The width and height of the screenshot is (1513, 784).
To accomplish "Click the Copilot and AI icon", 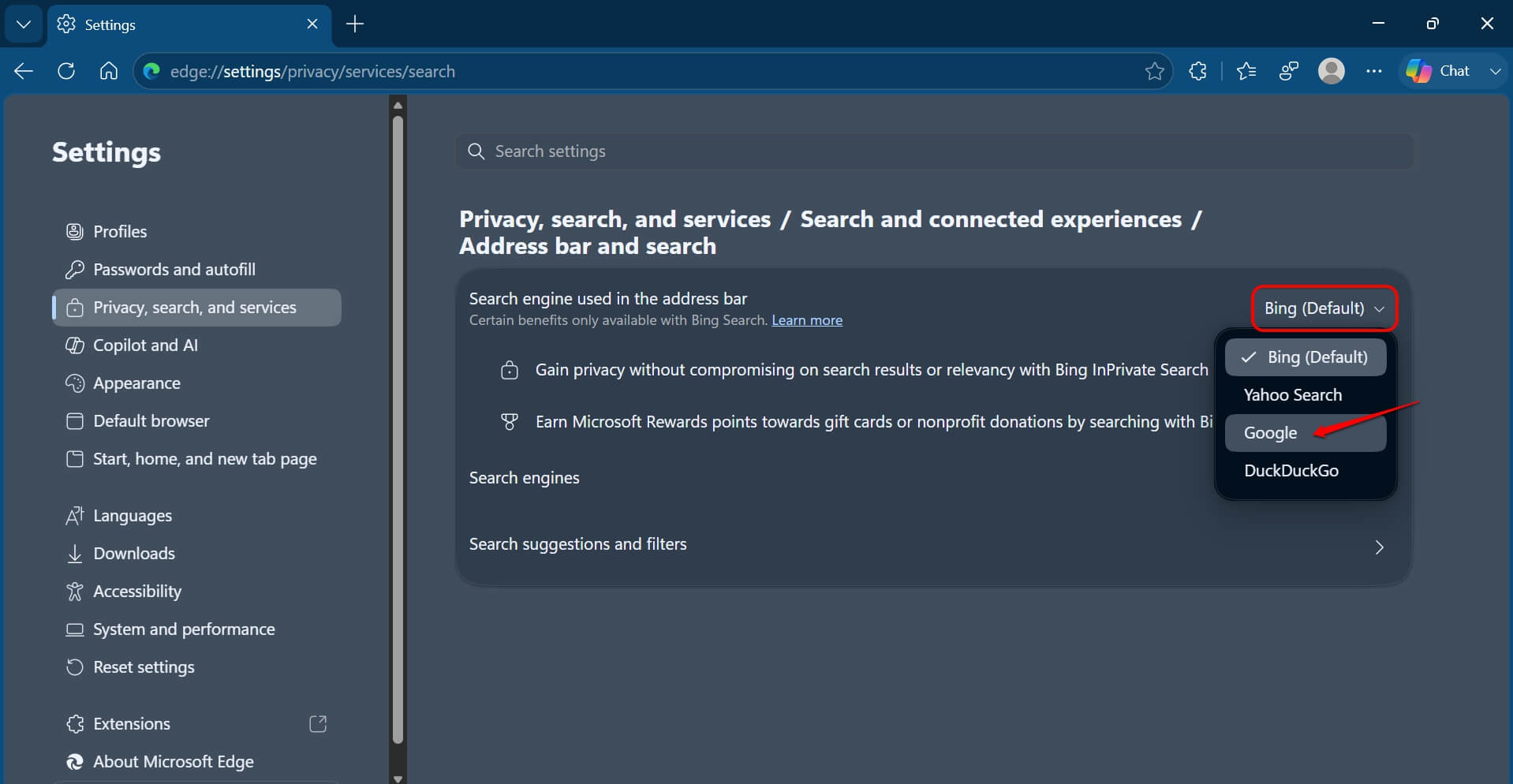I will click(x=75, y=345).
